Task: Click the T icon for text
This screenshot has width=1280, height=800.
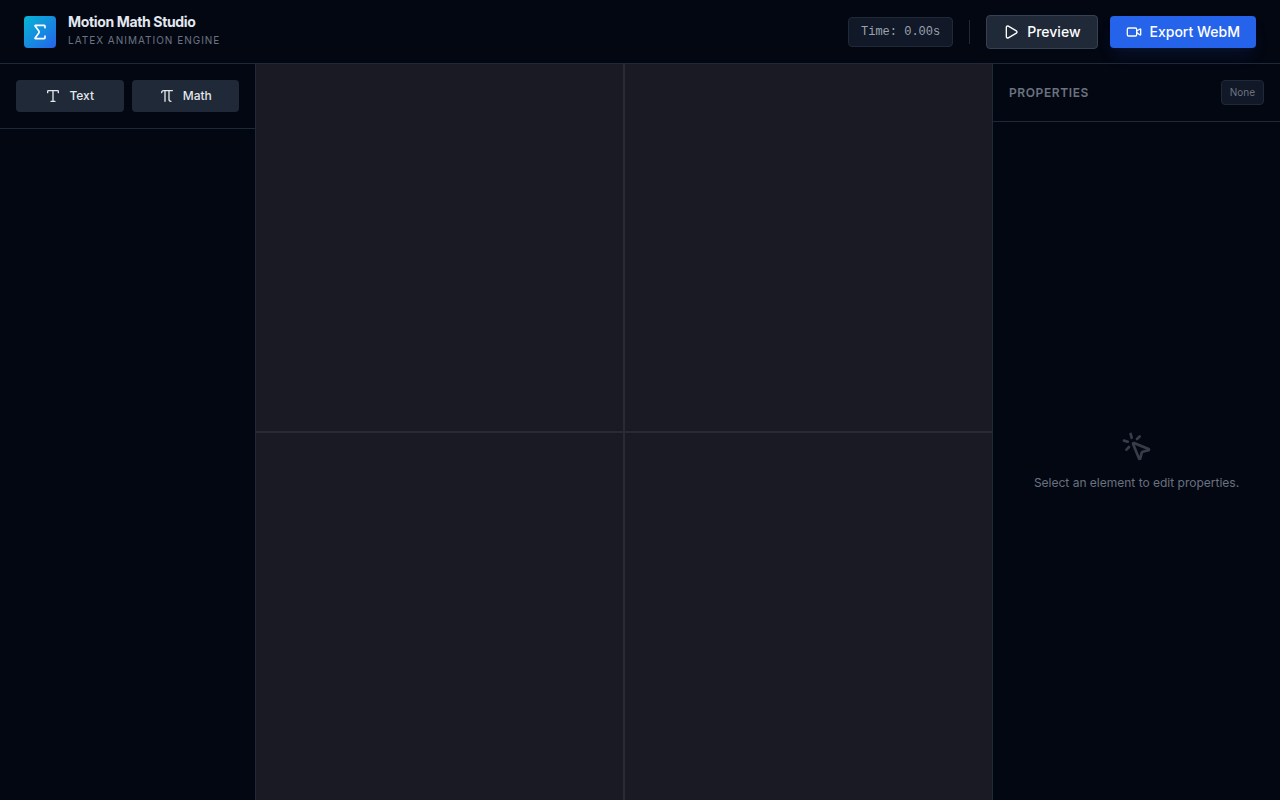Action: click(53, 96)
